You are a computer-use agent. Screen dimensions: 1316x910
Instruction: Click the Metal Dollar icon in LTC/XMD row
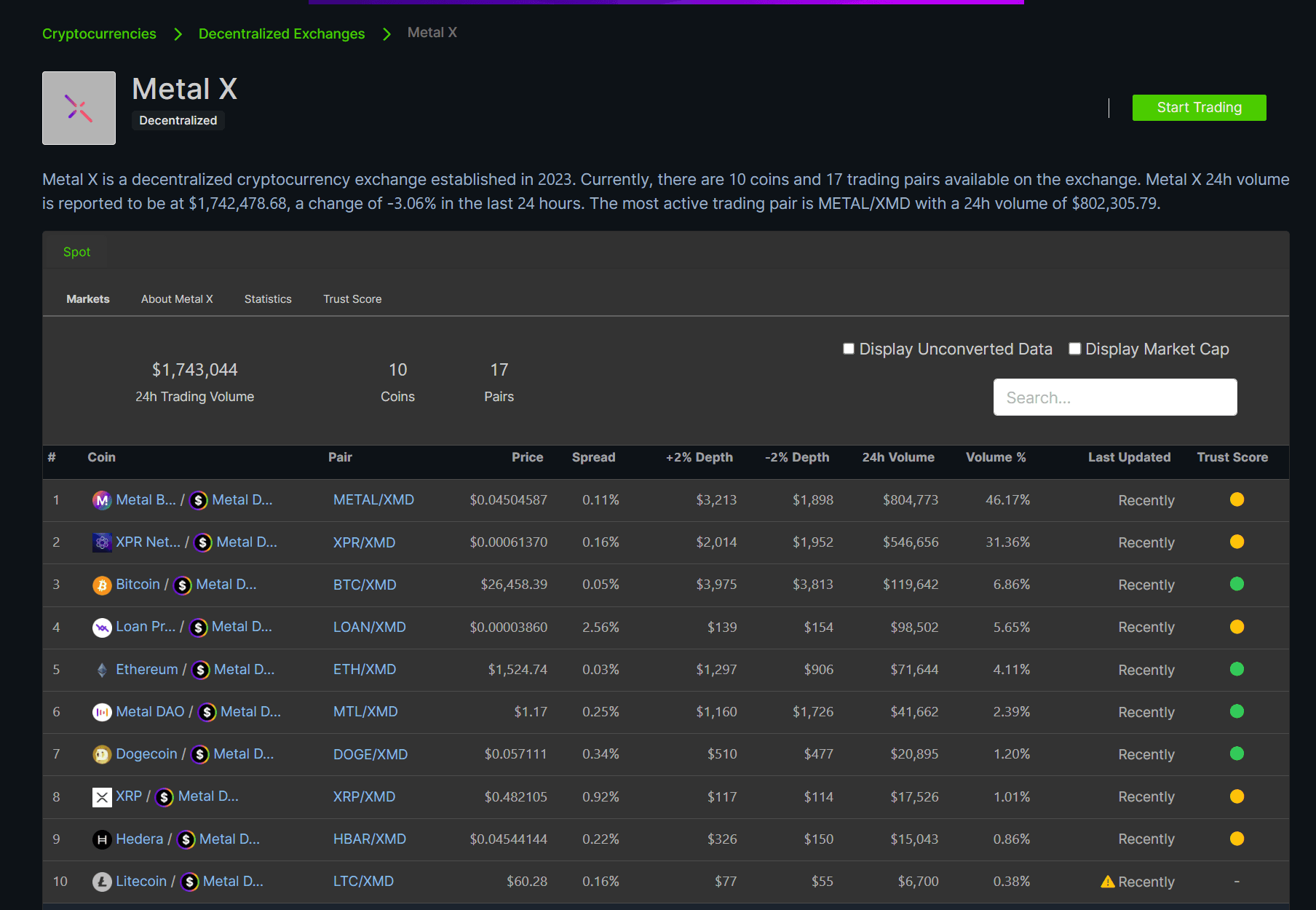click(x=189, y=882)
